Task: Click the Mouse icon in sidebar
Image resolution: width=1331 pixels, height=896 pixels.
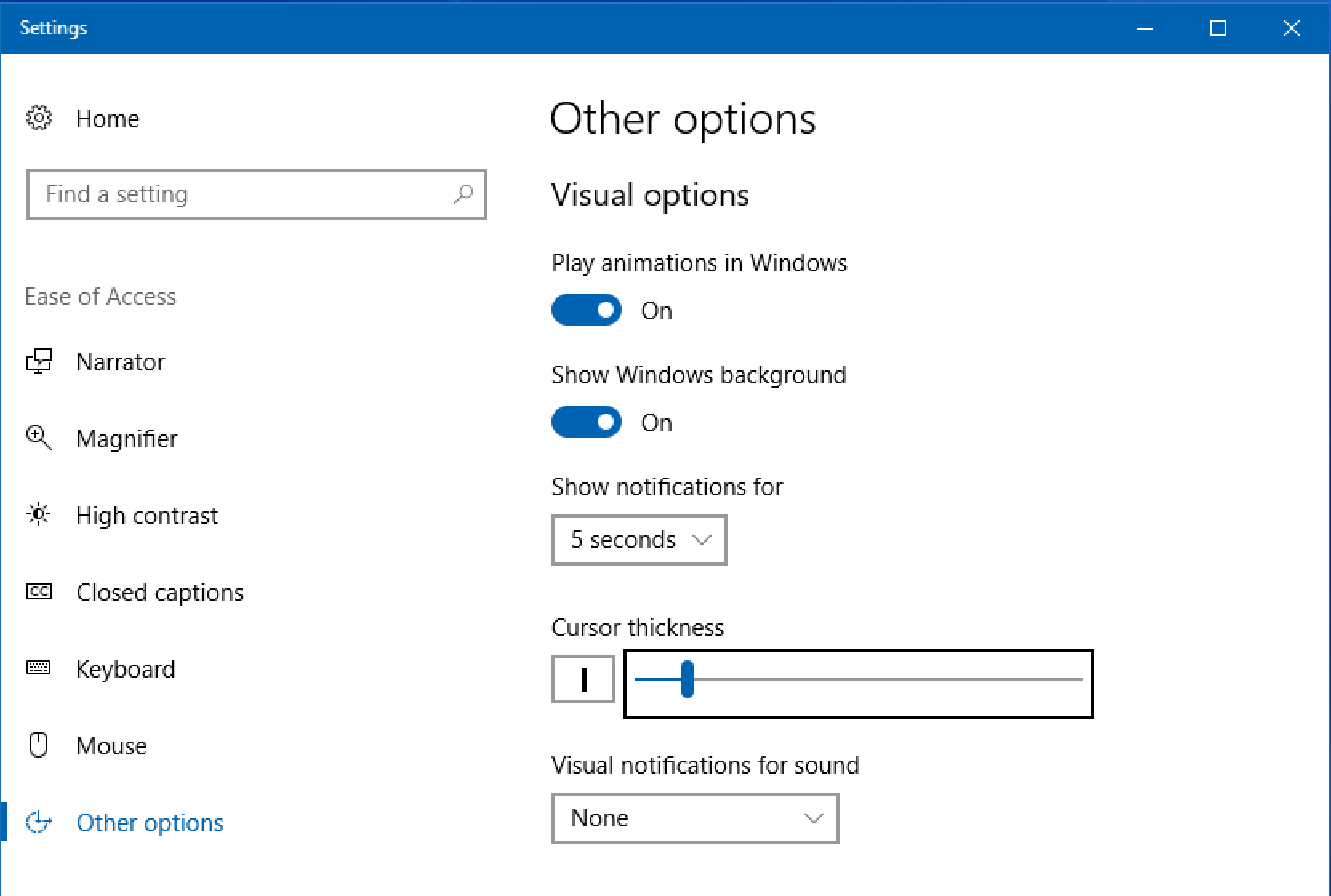Action: click(38, 745)
